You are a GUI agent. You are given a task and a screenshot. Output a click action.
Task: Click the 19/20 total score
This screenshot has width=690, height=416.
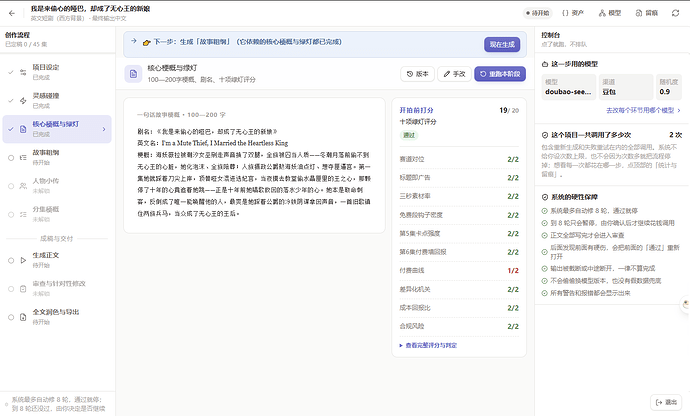coord(509,110)
